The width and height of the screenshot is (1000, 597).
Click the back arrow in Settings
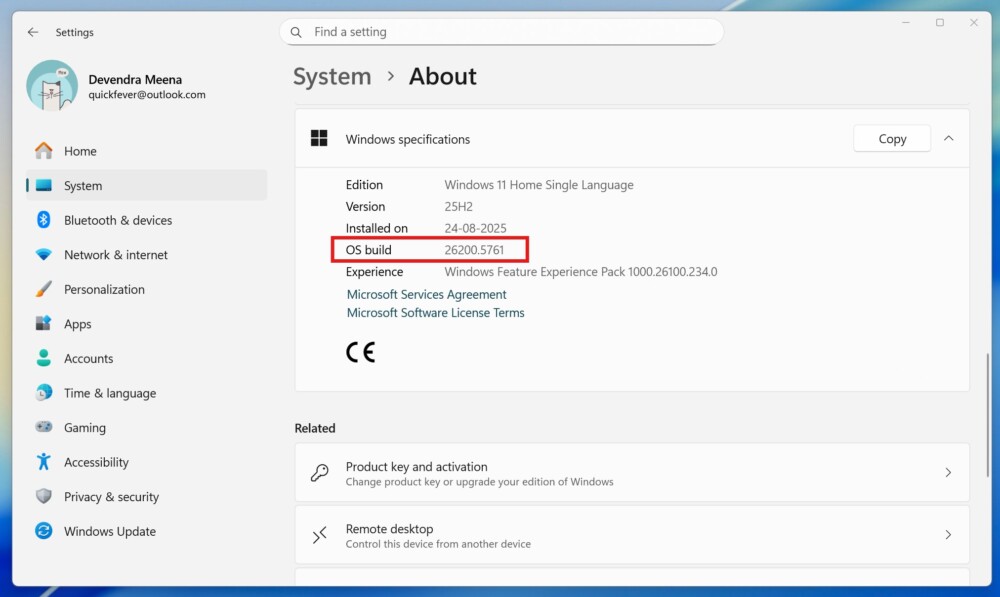[33, 32]
